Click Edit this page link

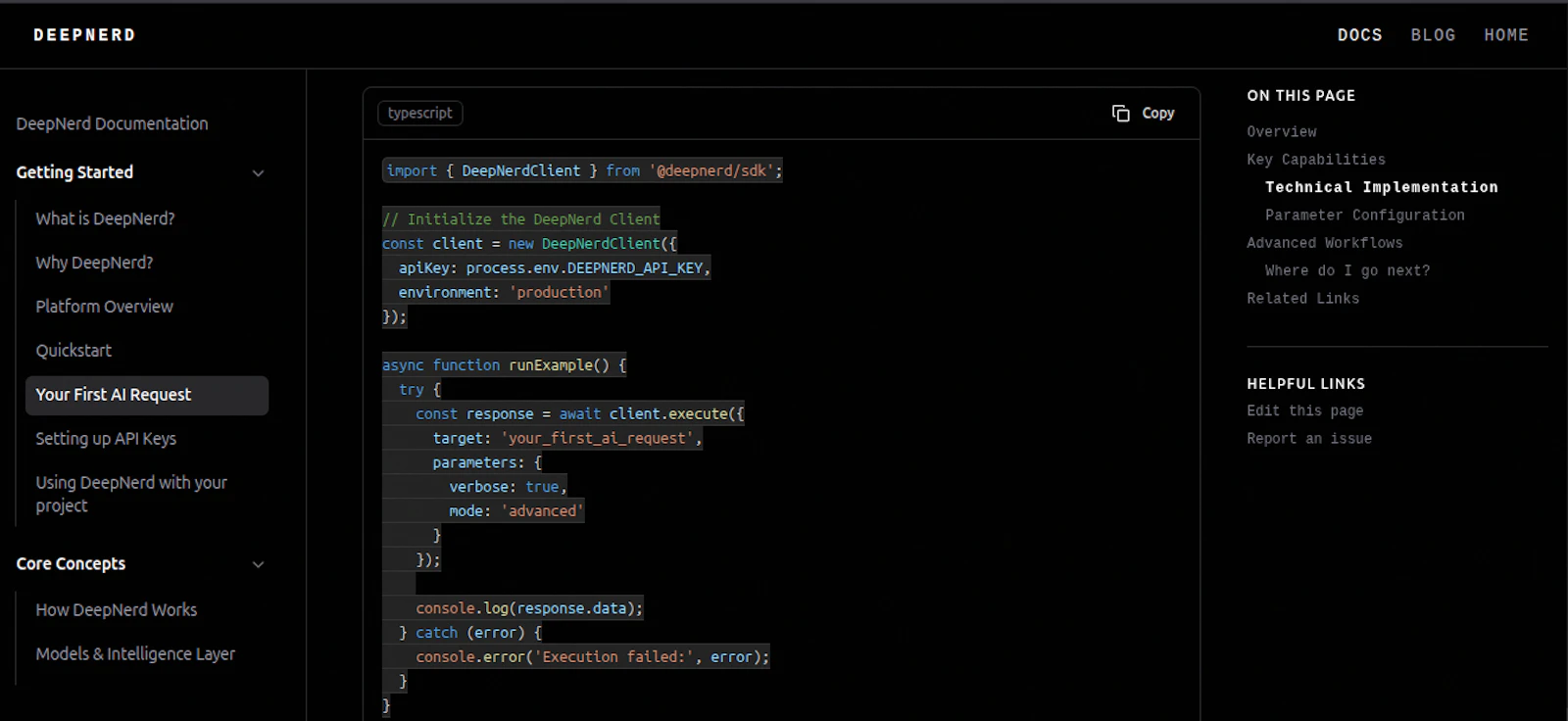[1304, 411]
